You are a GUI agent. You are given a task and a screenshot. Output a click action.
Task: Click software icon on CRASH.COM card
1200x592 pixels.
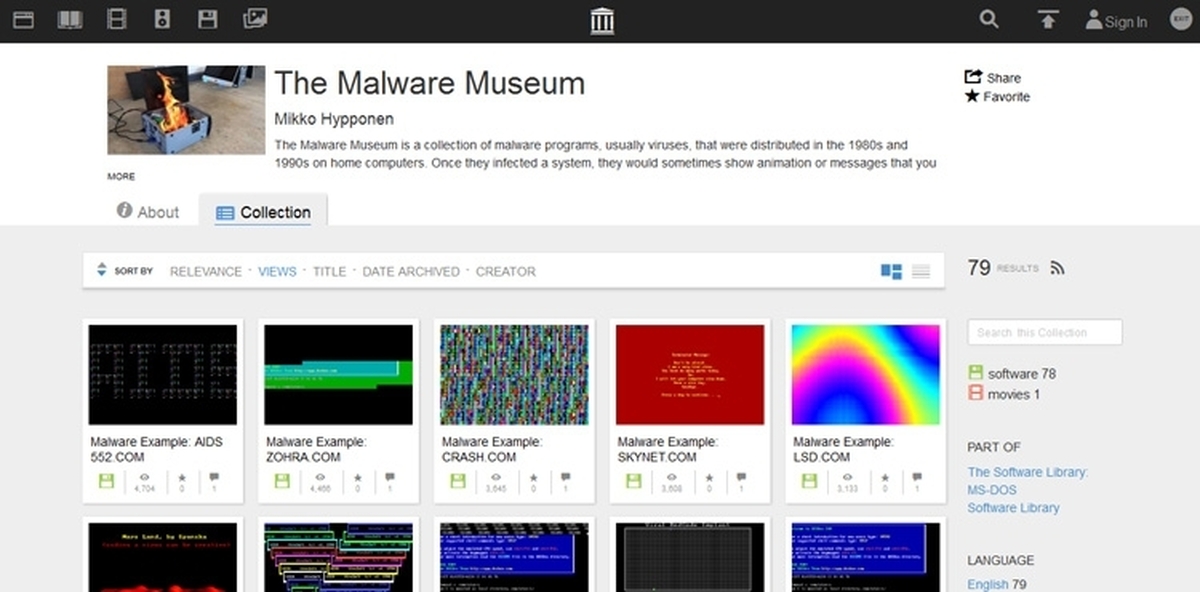[458, 481]
